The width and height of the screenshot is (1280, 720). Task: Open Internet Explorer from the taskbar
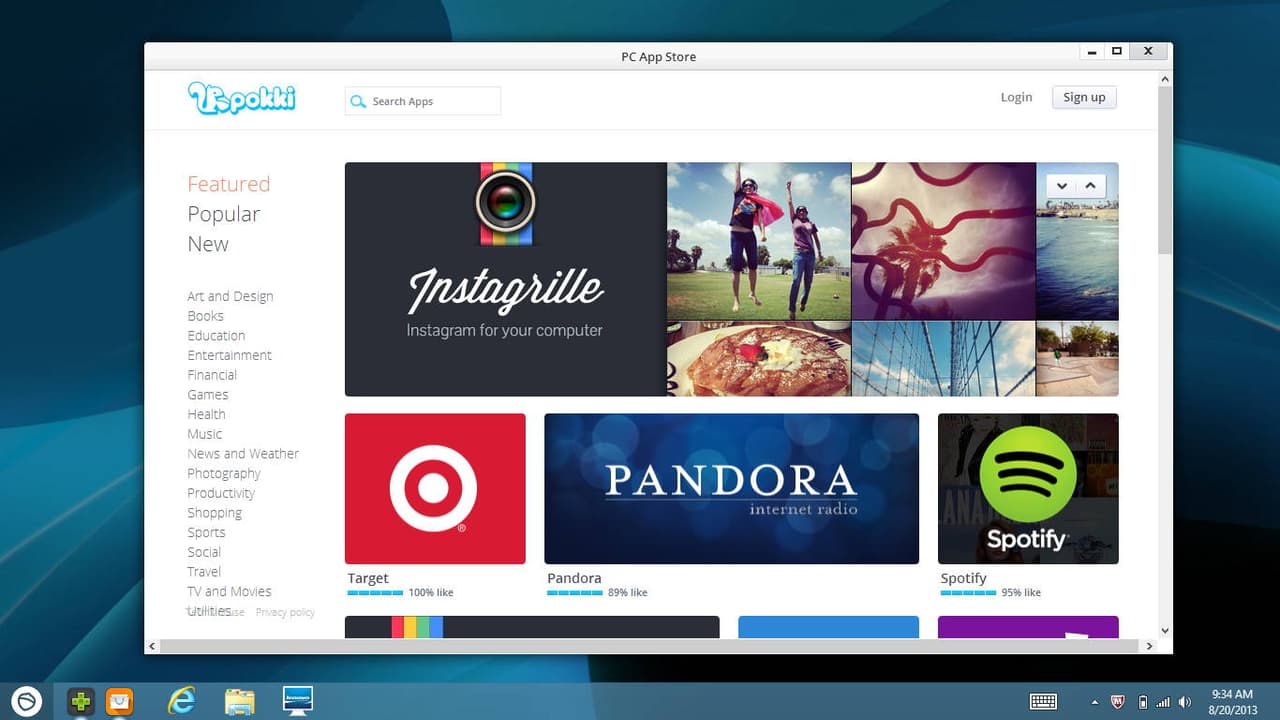[181, 701]
